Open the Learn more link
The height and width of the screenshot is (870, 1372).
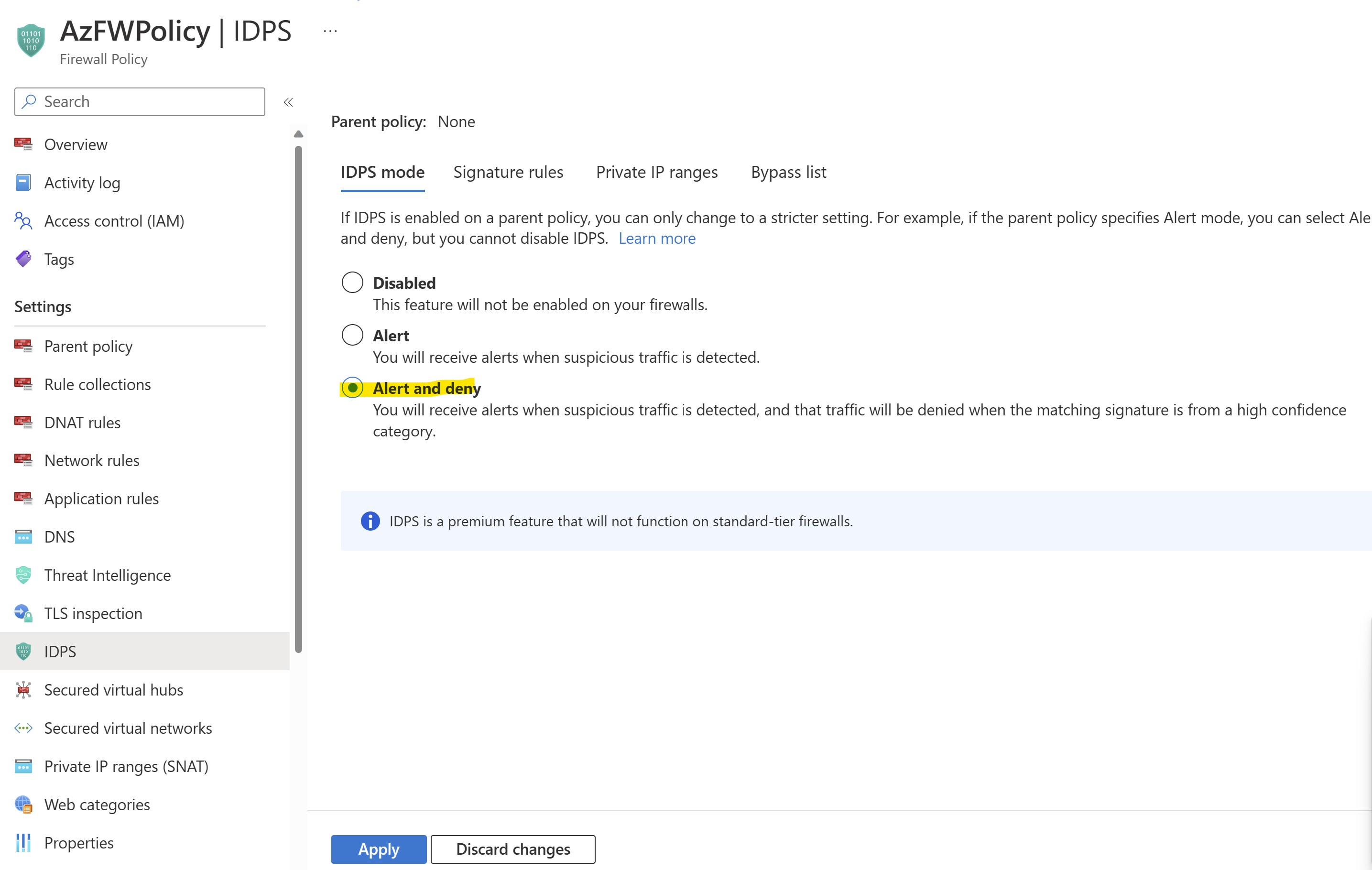click(656, 238)
